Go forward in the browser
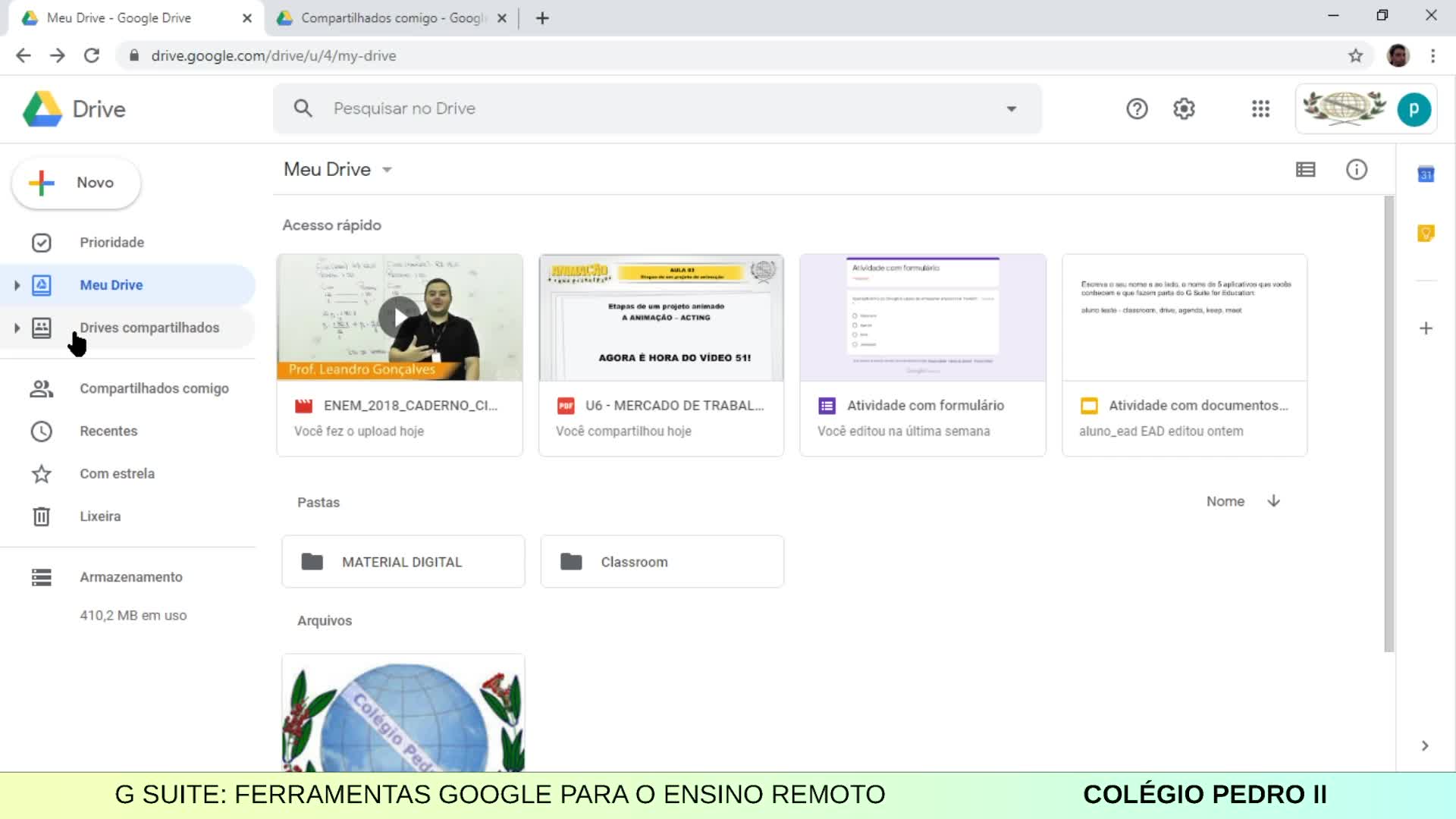1456x819 pixels. [x=58, y=55]
